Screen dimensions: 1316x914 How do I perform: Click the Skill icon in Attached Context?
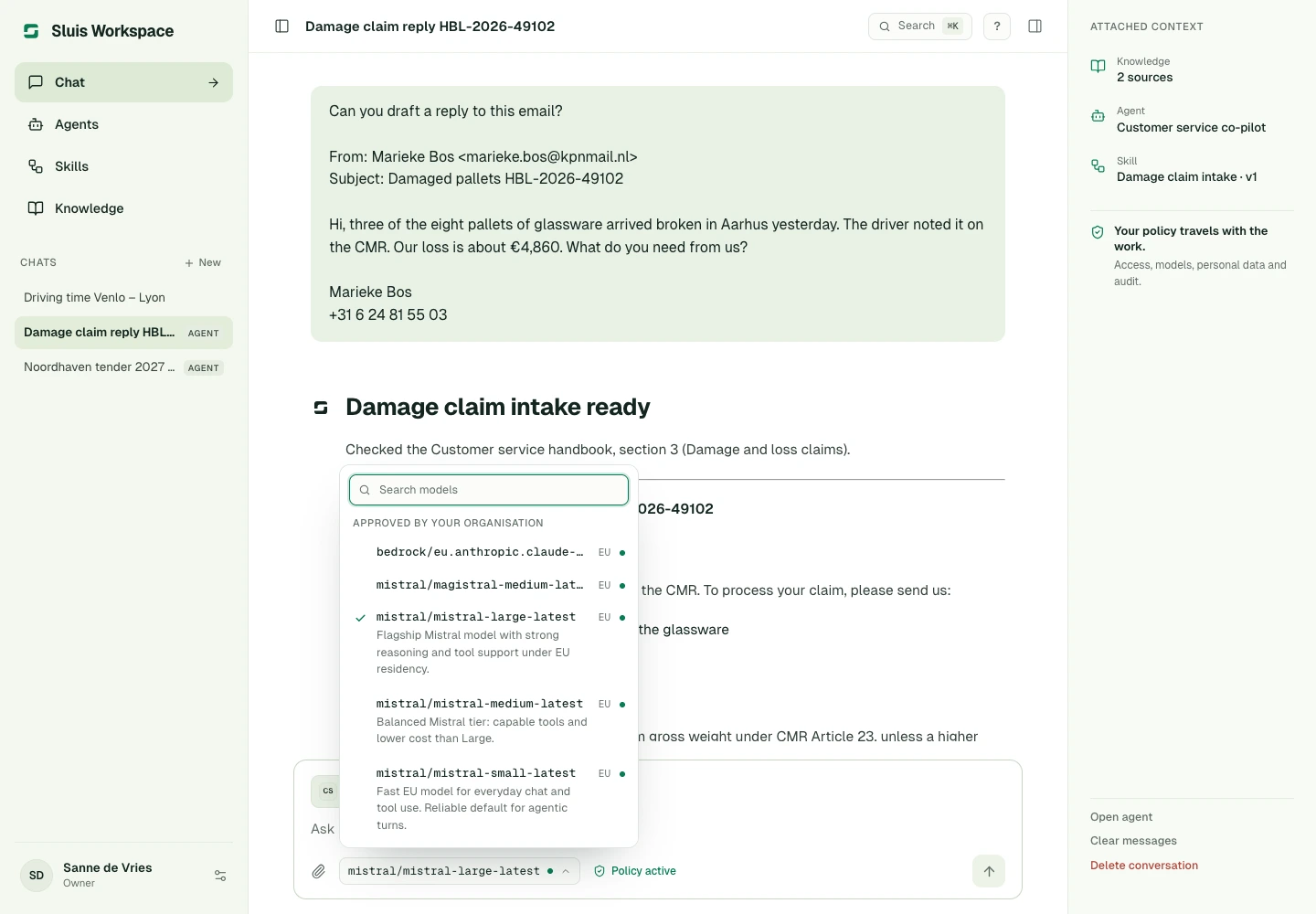[1098, 165]
